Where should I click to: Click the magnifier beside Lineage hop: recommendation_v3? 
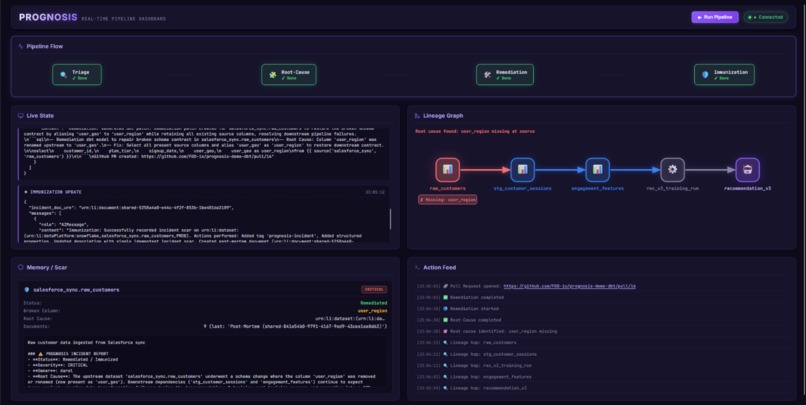[x=445, y=388]
